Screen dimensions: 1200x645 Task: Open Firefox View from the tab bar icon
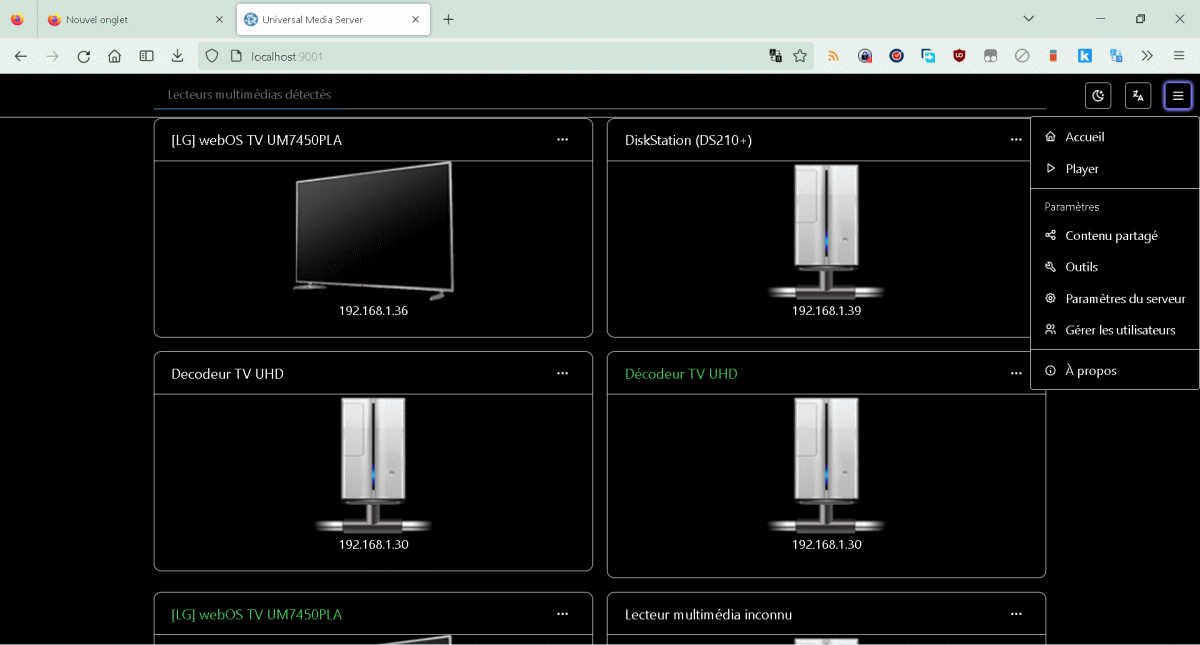pos(17,19)
